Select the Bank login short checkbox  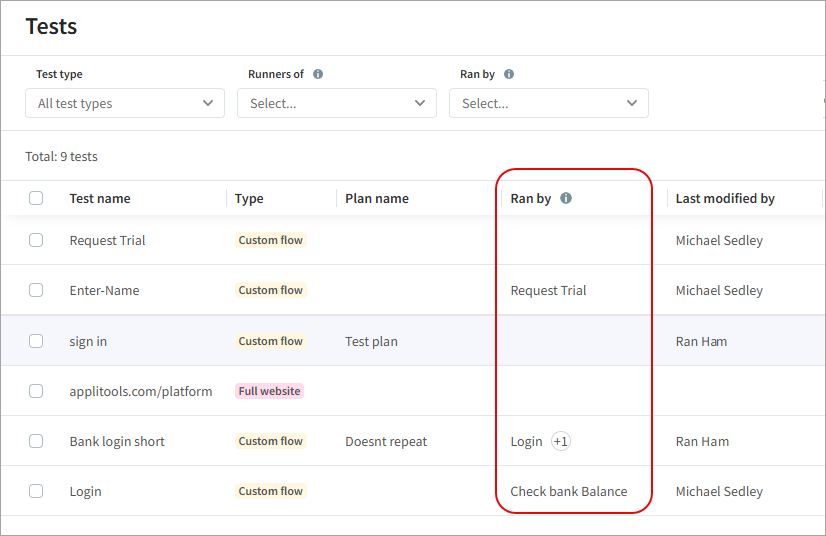click(36, 441)
